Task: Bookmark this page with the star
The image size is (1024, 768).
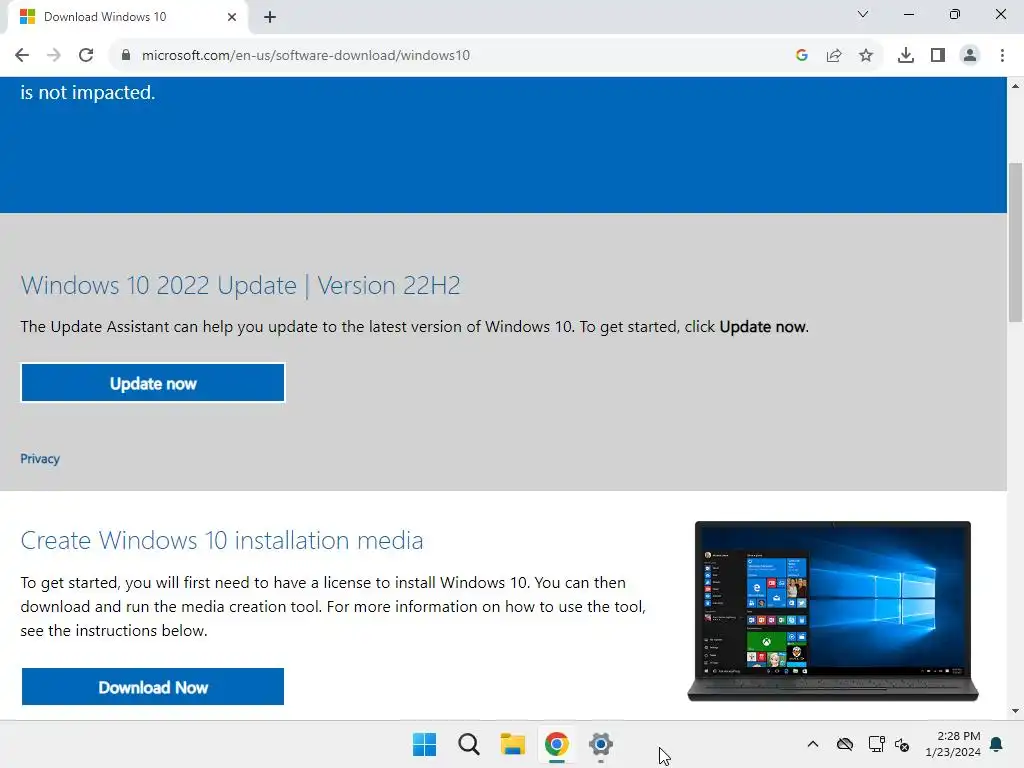Action: coord(866,55)
